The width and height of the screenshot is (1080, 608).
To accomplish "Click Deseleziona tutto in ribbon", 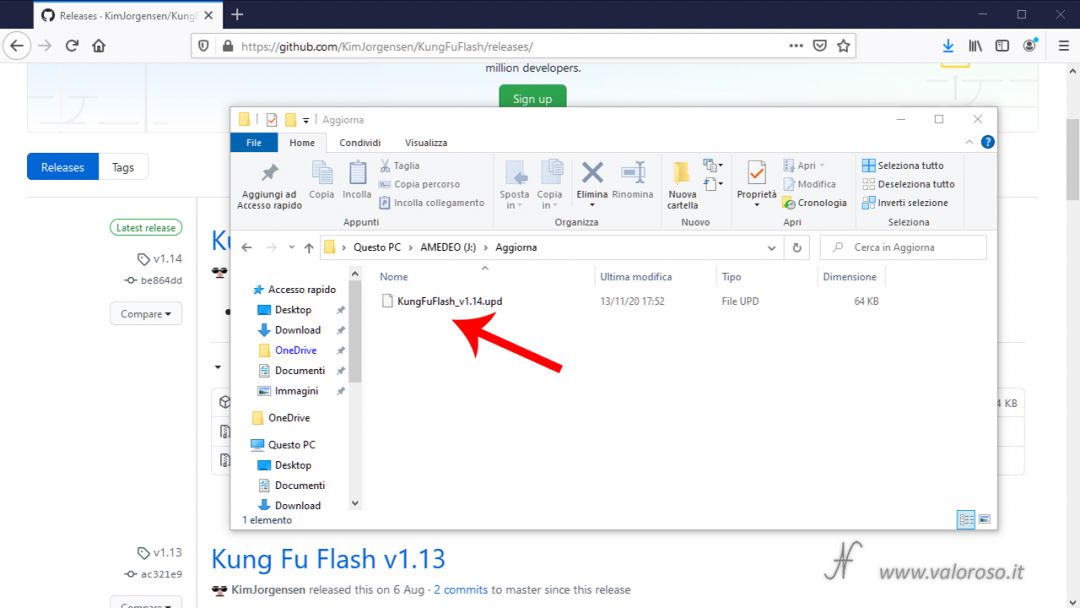I will pos(908,184).
